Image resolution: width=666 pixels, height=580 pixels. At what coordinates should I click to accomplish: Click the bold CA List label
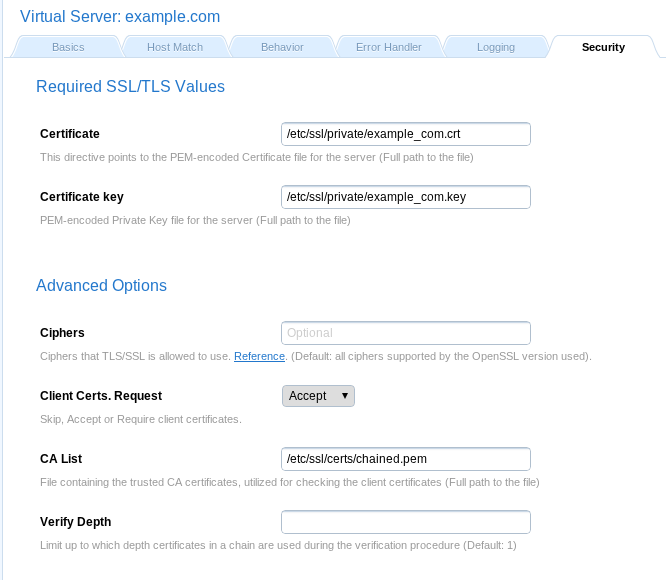(x=61, y=459)
